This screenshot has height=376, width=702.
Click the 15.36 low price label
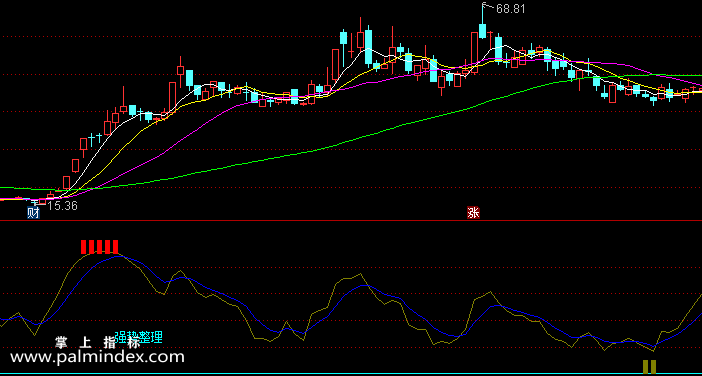coord(62,206)
